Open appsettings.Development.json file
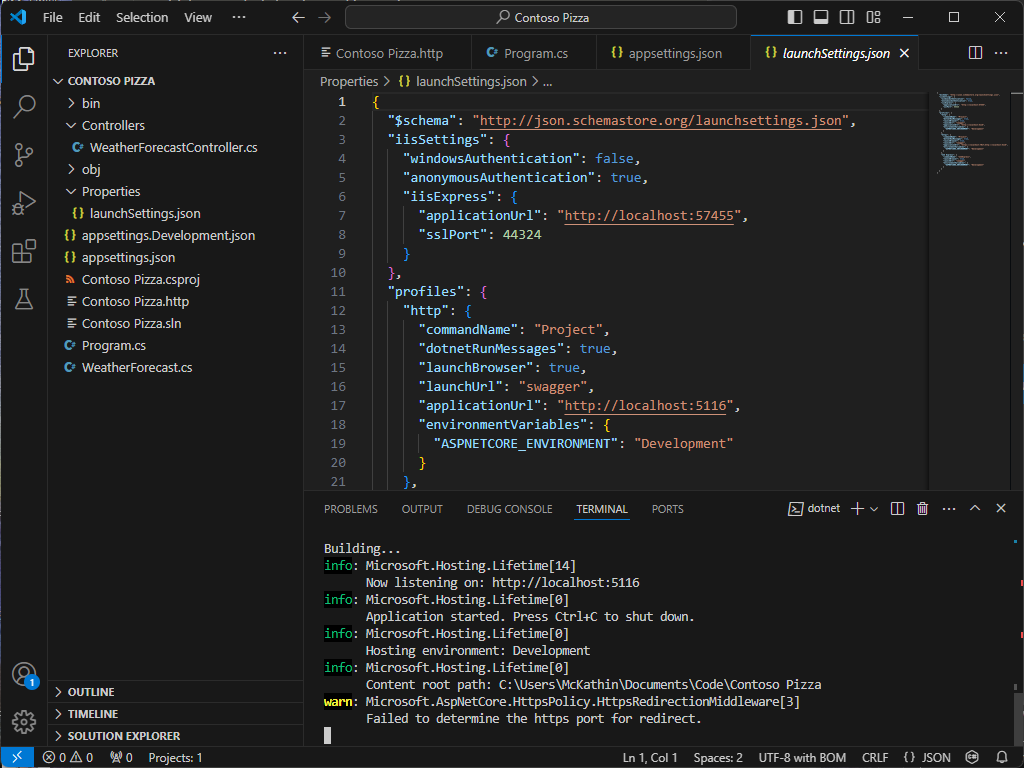The width and height of the screenshot is (1024, 768). (175, 236)
